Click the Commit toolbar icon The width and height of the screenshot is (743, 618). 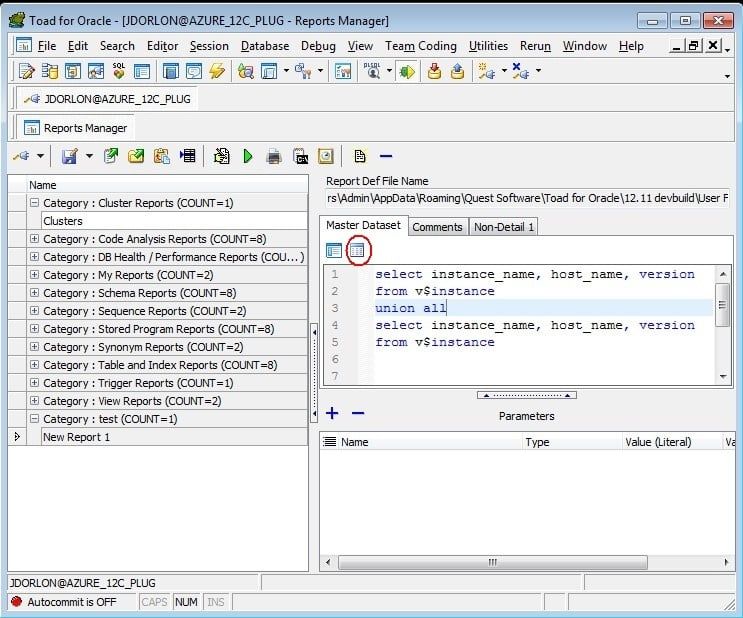[x=434, y=72]
